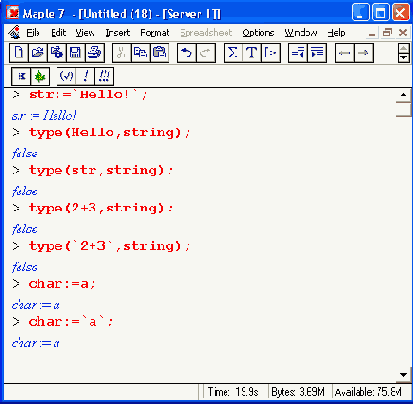Click the worksheet scrollbar down arrow
Screen dimensions: 413x404
pyautogui.click(x=403, y=375)
